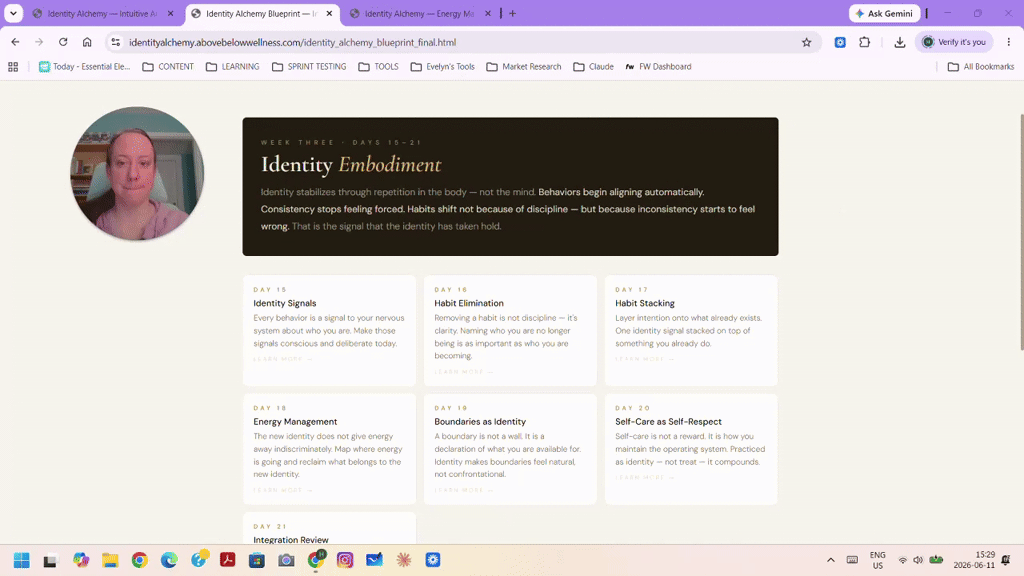Open the CONTENT bookmarks folder
Viewport: 1024px width, 576px height.
(168, 67)
